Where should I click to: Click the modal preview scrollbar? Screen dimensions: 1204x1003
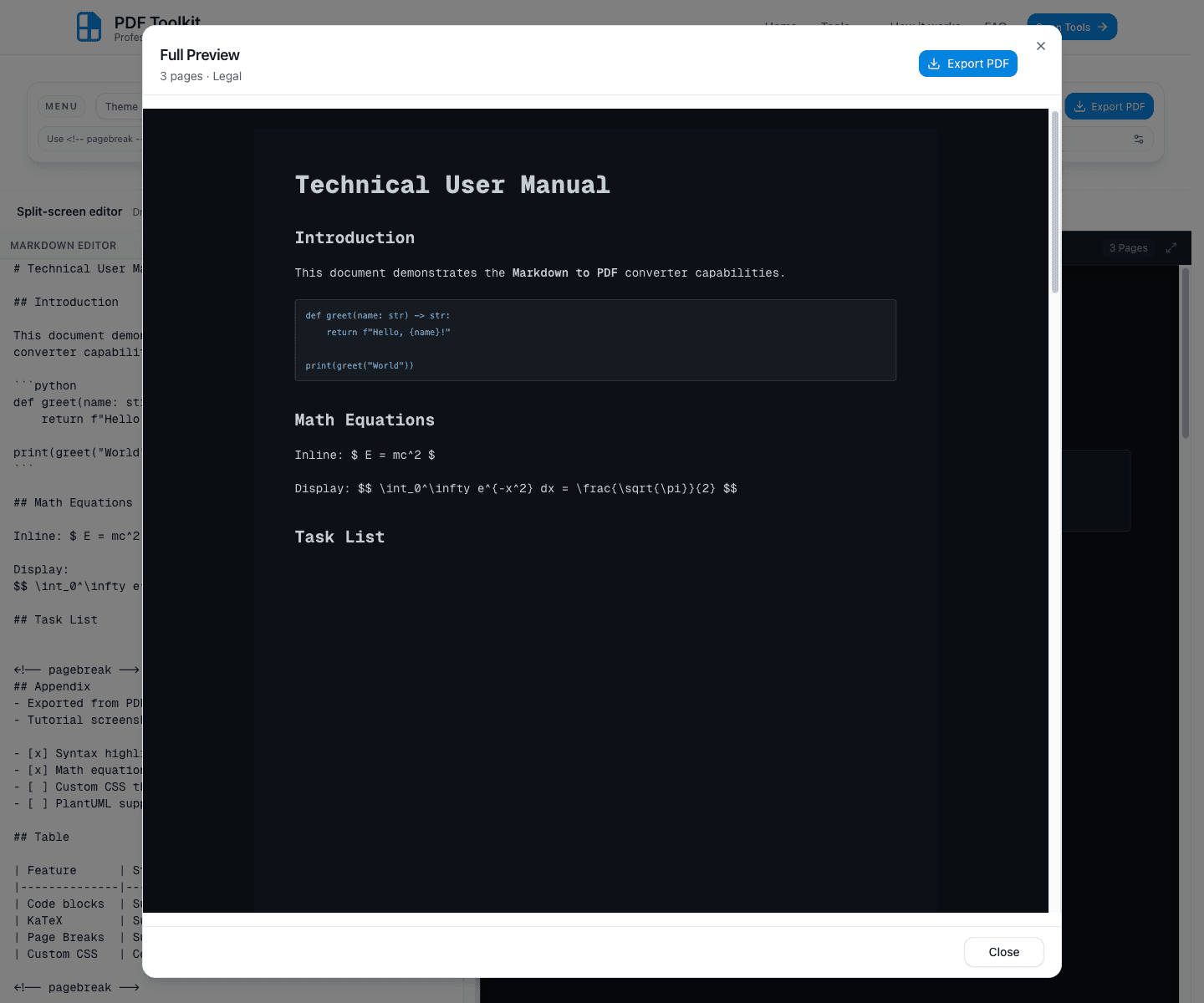pos(1053,201)
